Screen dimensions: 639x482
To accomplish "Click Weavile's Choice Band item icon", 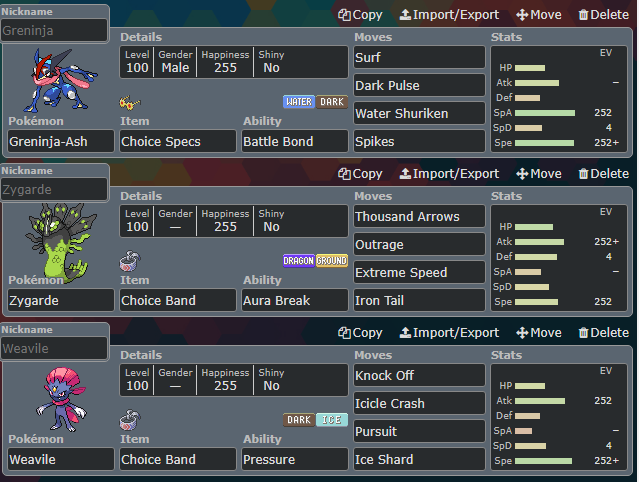I will point(130,420).
